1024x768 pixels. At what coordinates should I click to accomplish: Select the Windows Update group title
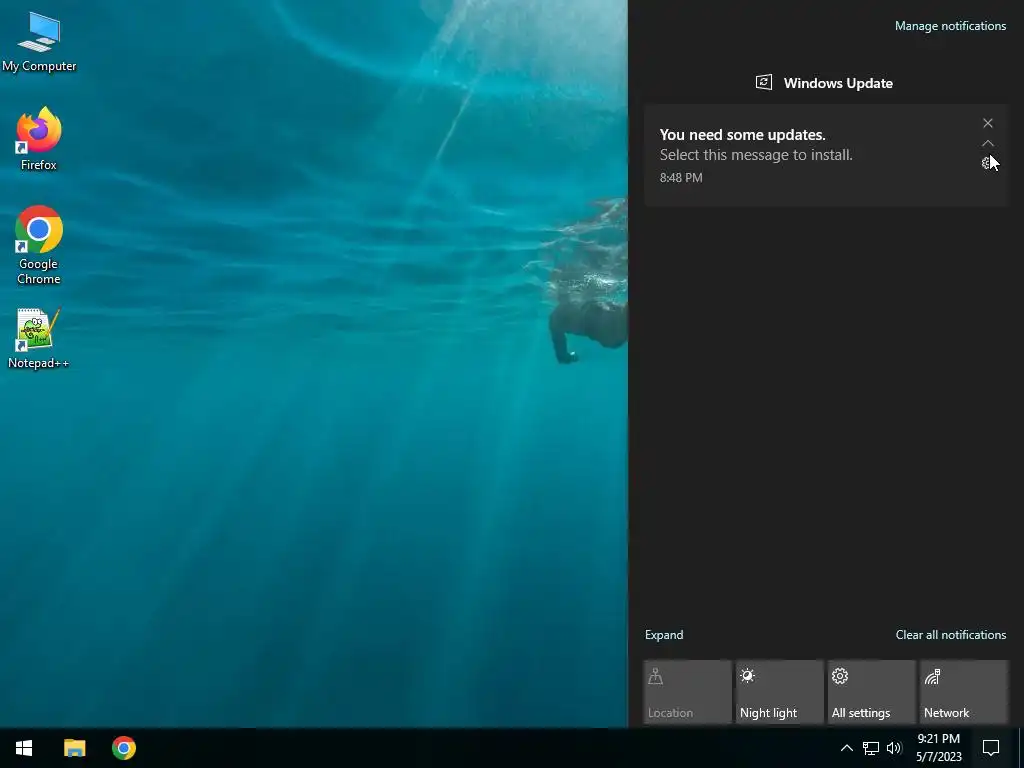[x=838, y=83]
